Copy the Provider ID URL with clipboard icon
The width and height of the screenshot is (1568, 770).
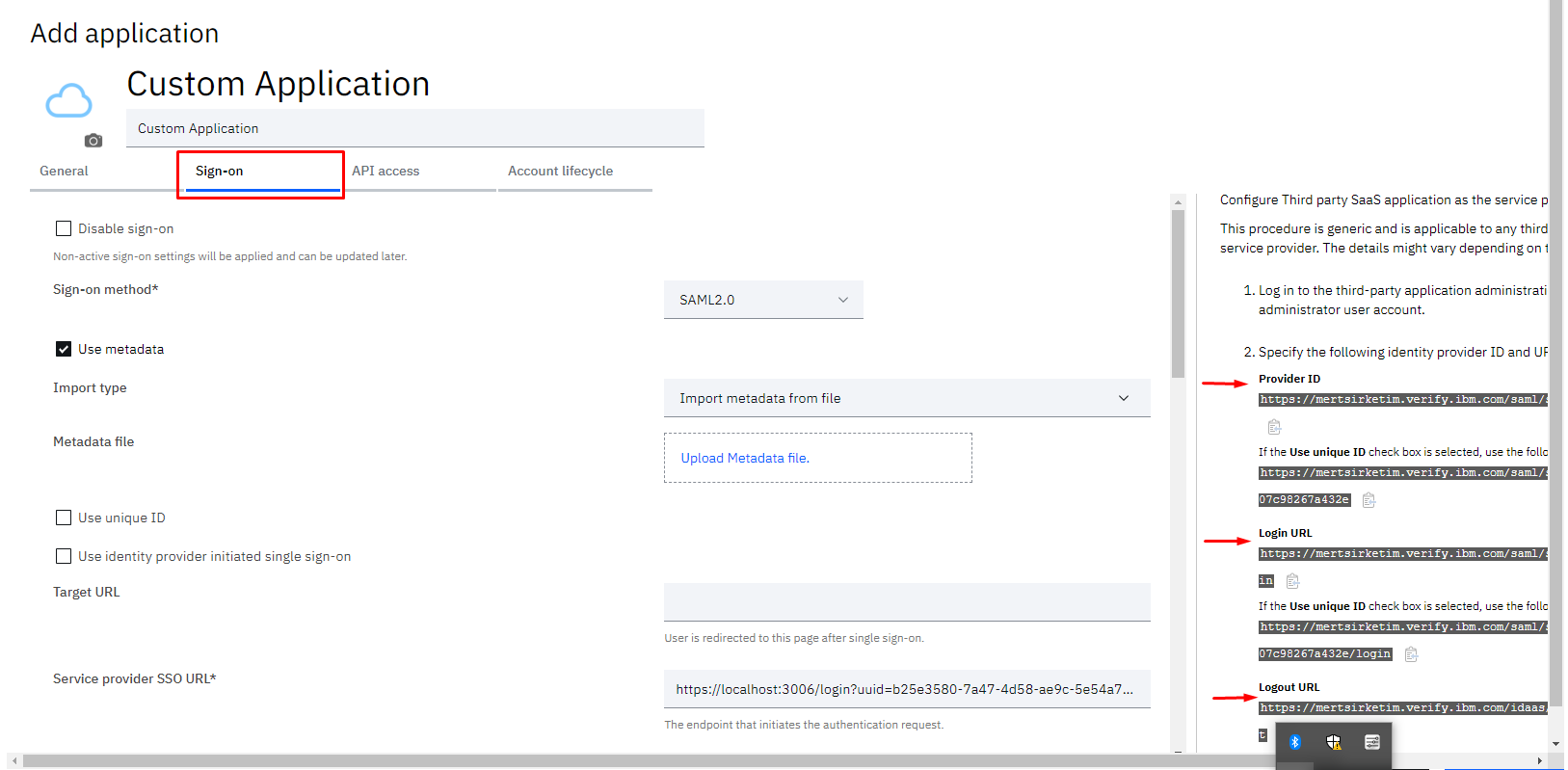coord(1274,427)
